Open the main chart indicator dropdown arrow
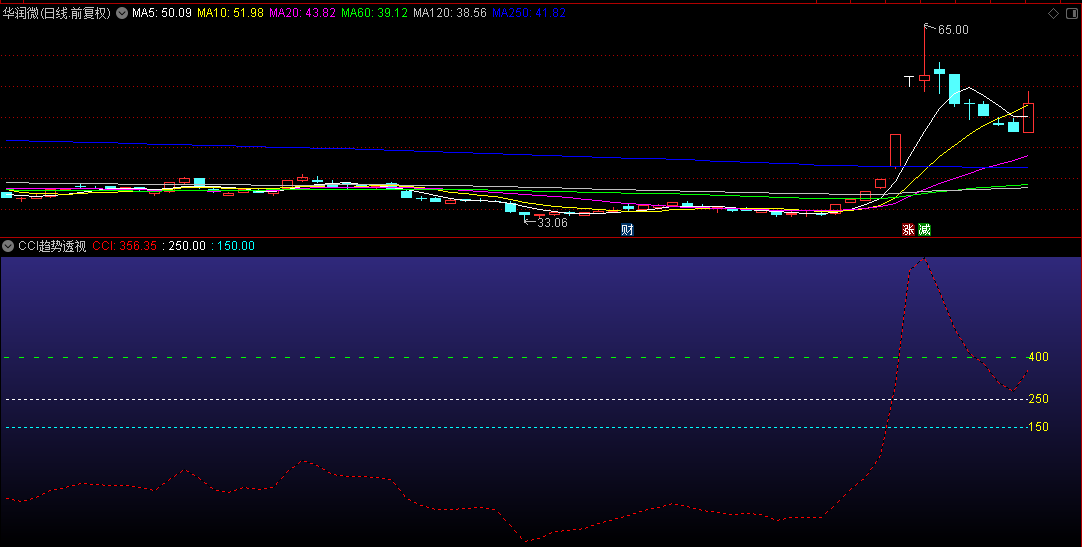 [x=122, y=13]
